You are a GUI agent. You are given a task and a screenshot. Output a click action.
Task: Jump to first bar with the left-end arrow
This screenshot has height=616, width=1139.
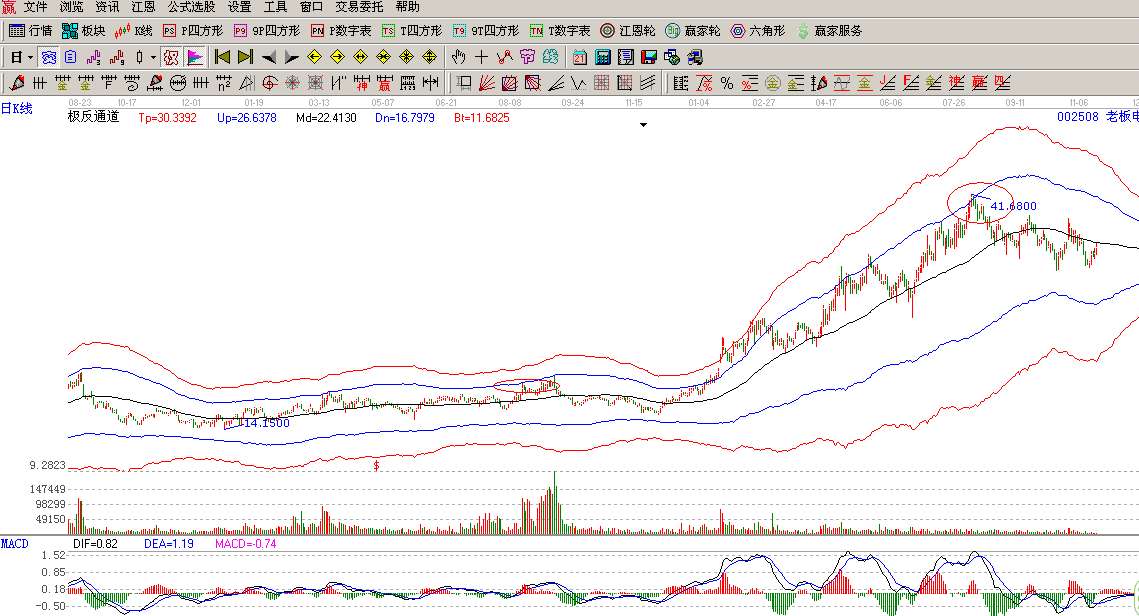point(222,57)
